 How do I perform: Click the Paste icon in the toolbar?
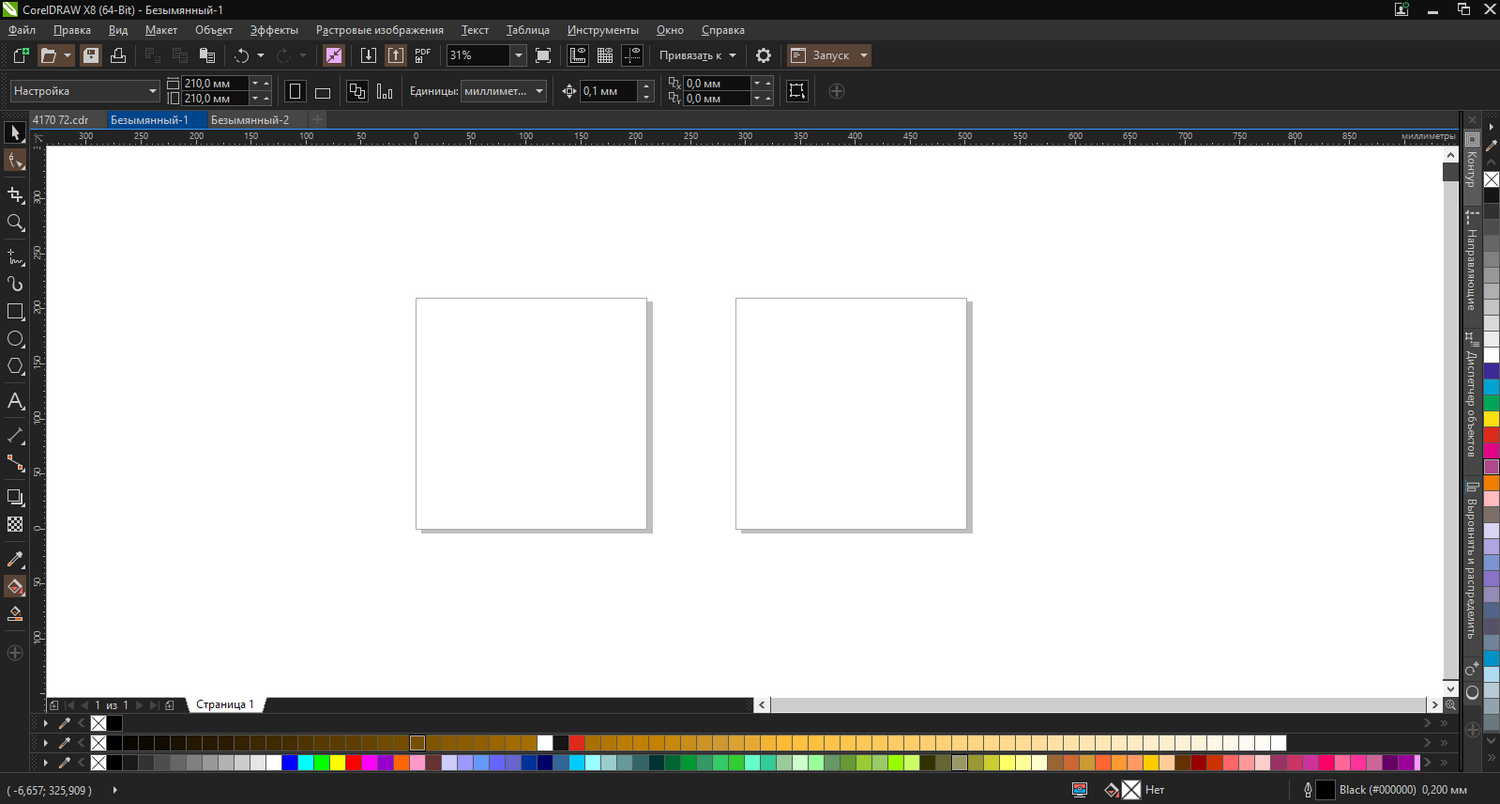point(207,56)
